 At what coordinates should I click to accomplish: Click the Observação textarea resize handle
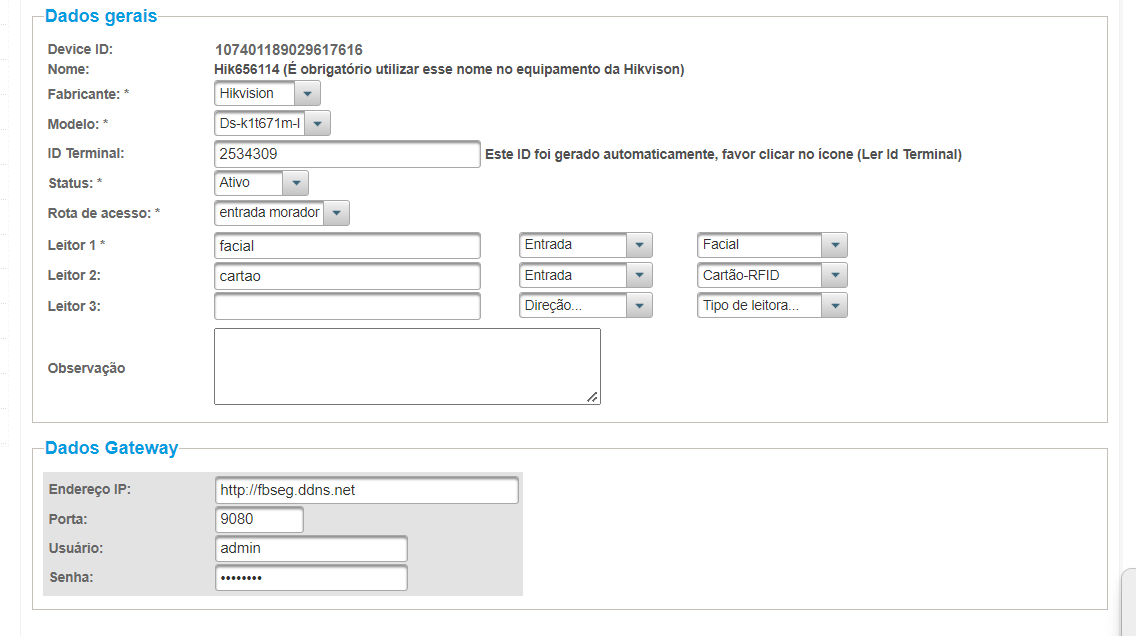pos(593,397)
